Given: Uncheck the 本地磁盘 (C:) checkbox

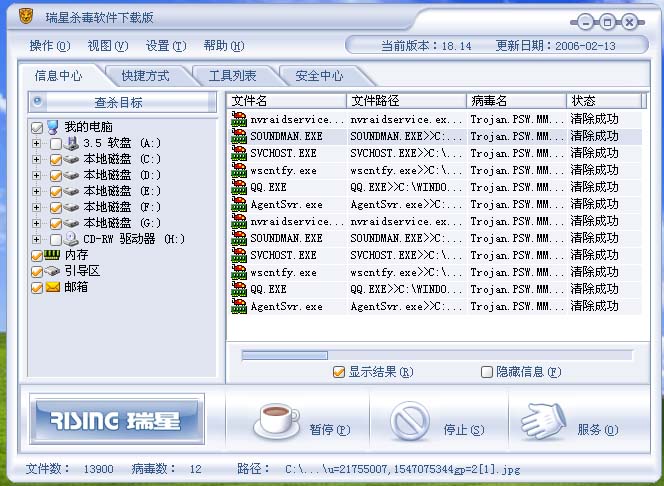Looking at the screenshot, I should coord(55,160).
